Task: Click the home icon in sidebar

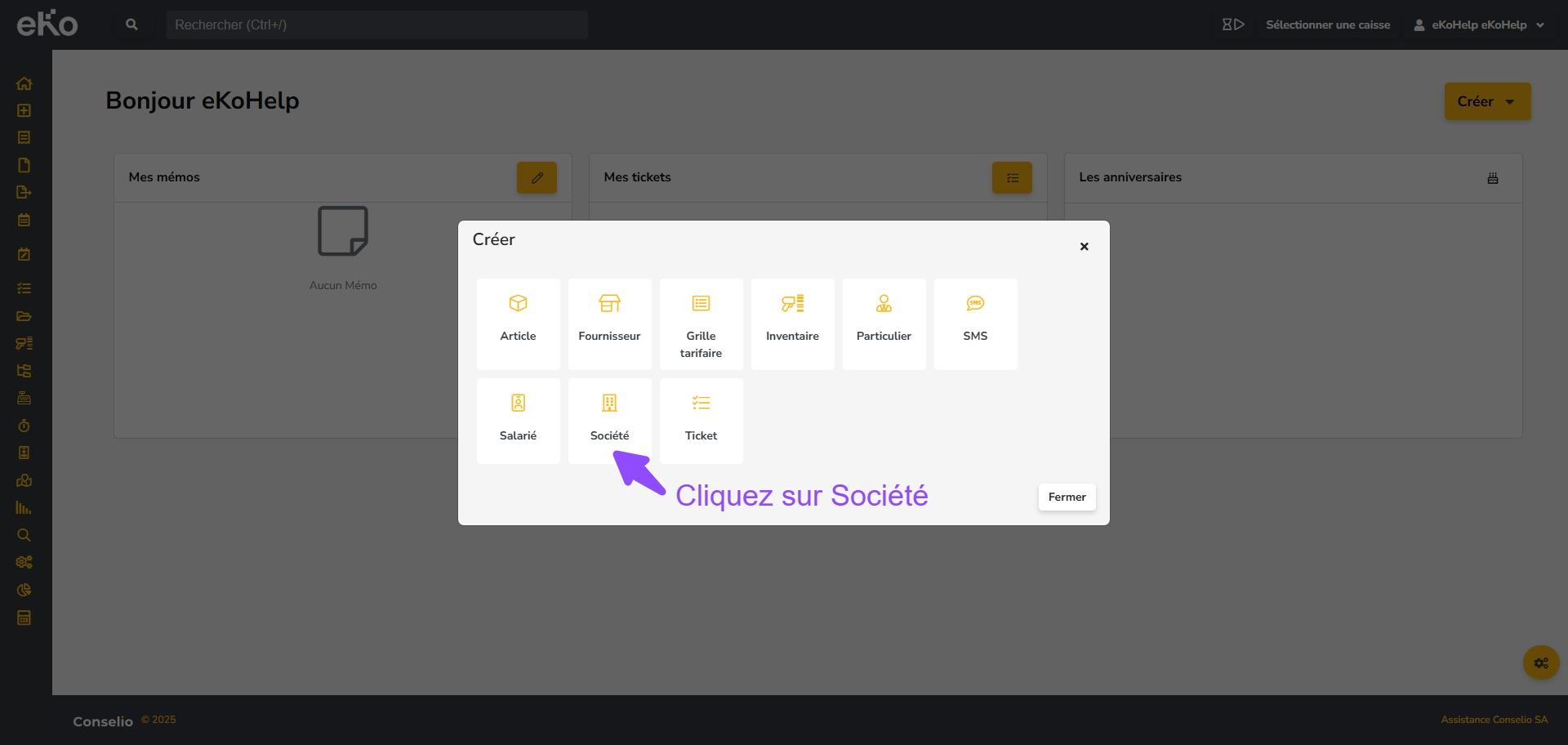Action: coord(24,83)
